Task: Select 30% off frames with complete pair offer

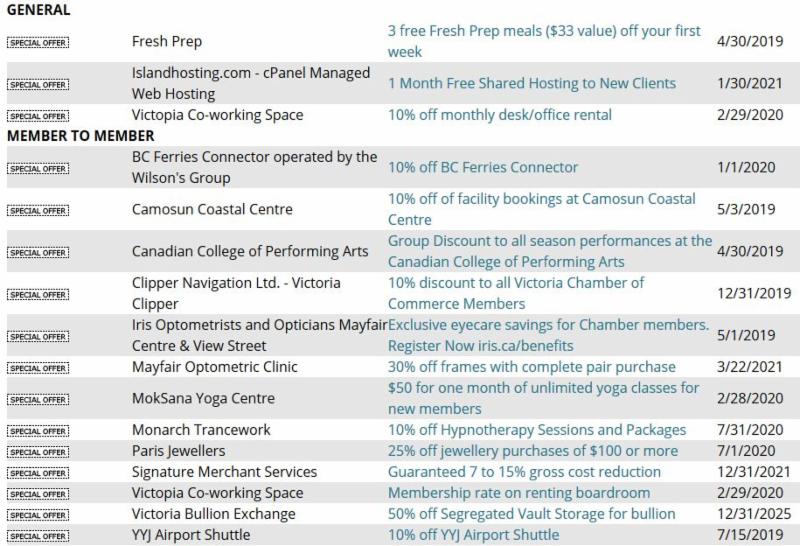Action: (x=531, y=367)
